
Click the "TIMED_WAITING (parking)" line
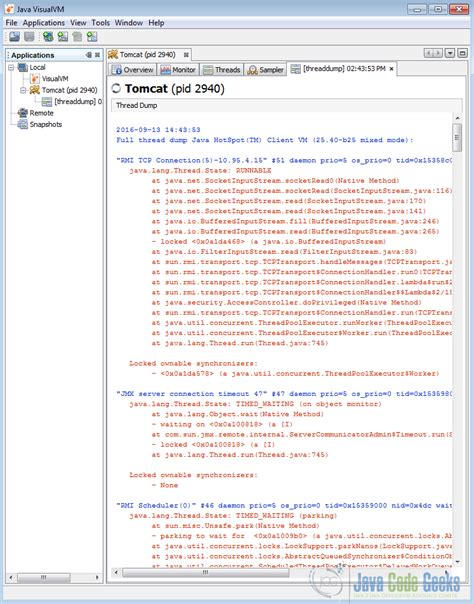[x=233, y=515]
